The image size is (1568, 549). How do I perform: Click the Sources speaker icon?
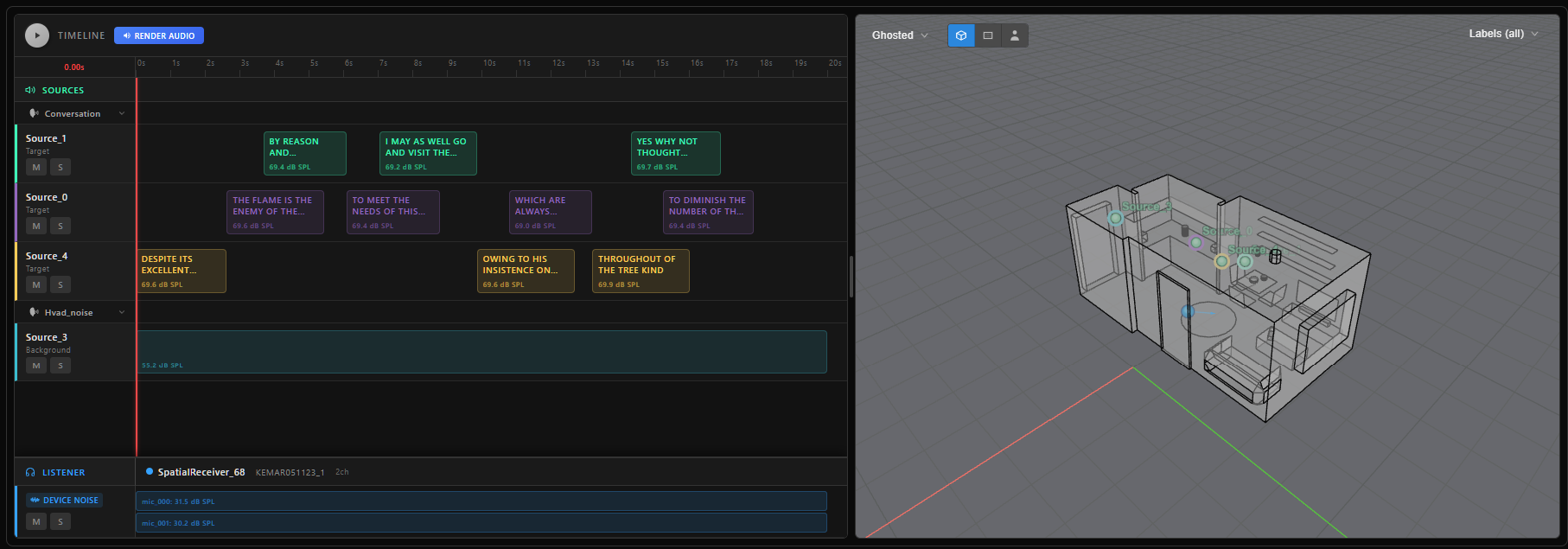click(x=30, y=90)
